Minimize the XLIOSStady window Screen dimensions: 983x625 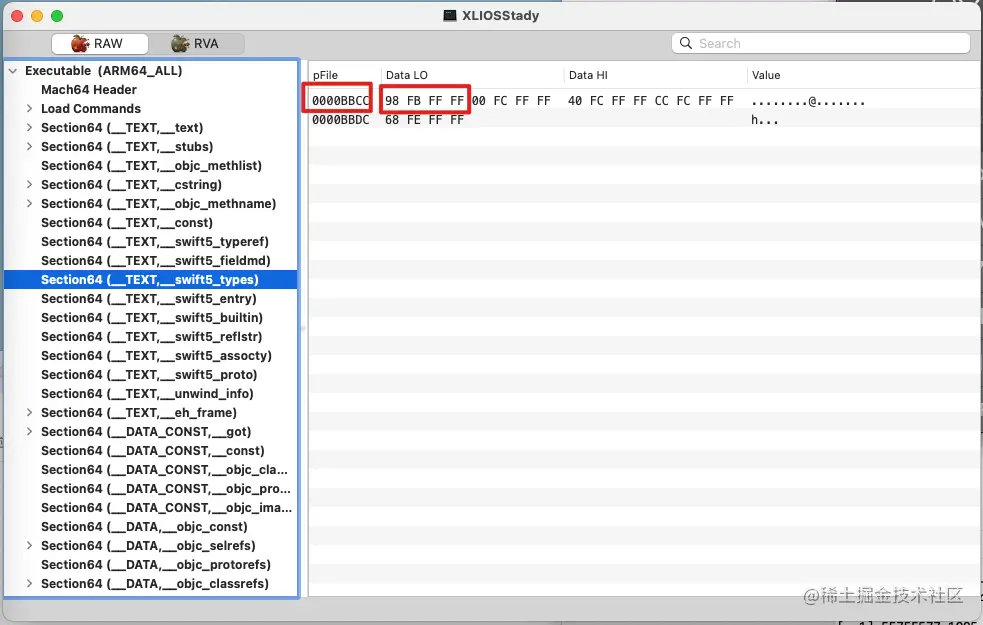coord(37,16)
